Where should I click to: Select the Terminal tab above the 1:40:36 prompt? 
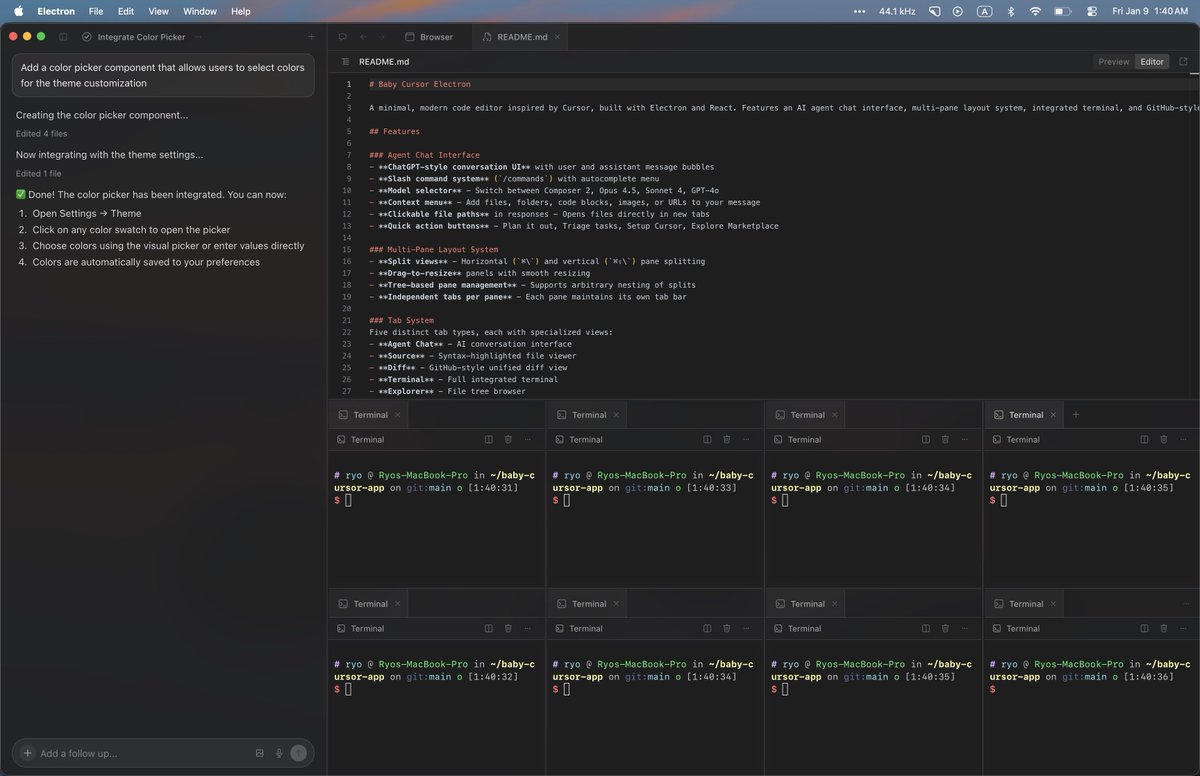click(1024, 604)
